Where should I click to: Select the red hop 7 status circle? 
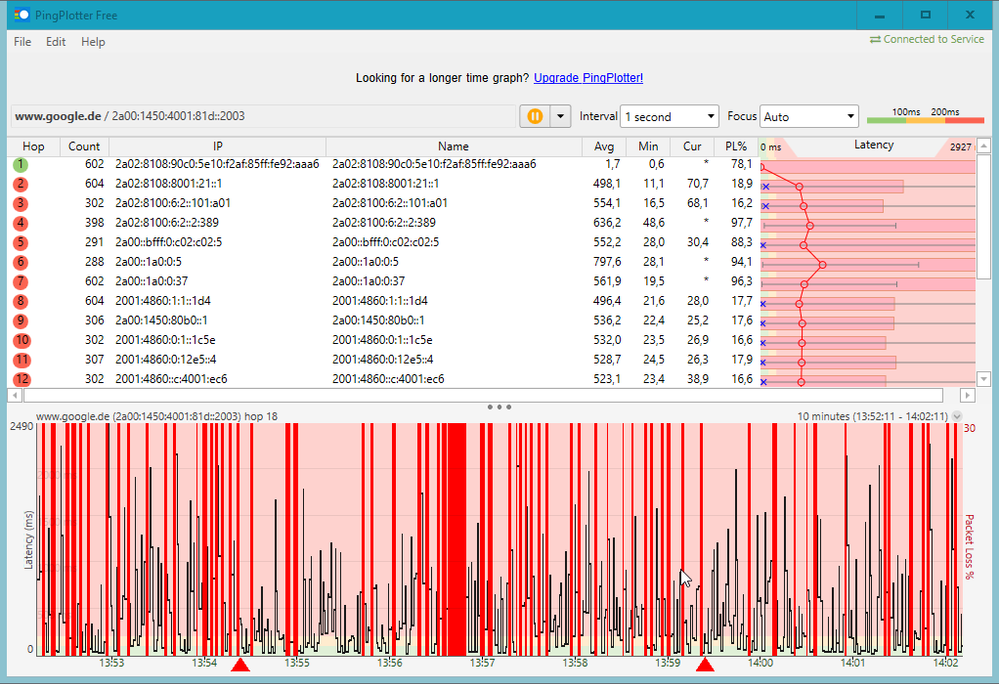pyautogui.click(x=20, y=281)
